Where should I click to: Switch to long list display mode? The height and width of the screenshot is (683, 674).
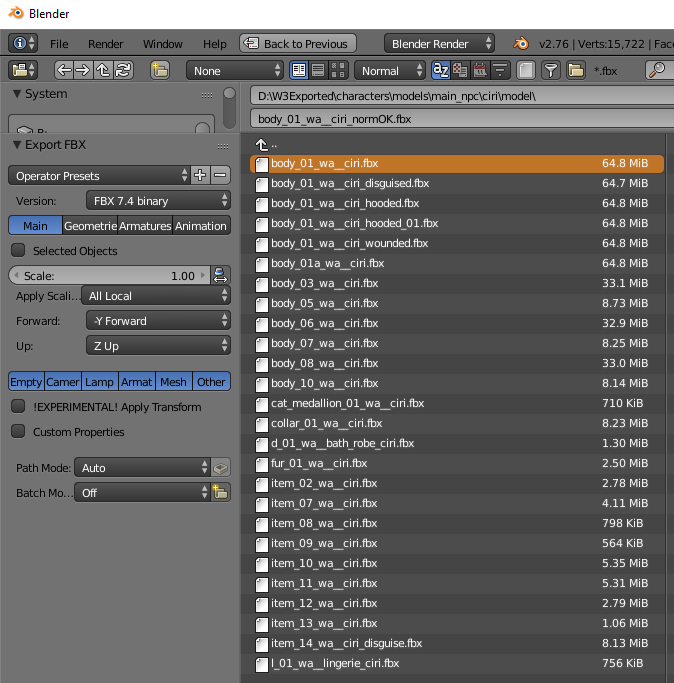click(318, 70)
